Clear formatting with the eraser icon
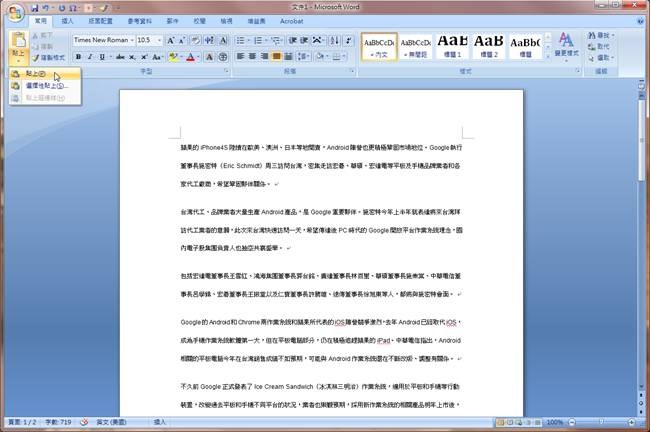This screenshot has height=432, width=650. (x=195, y=40)
